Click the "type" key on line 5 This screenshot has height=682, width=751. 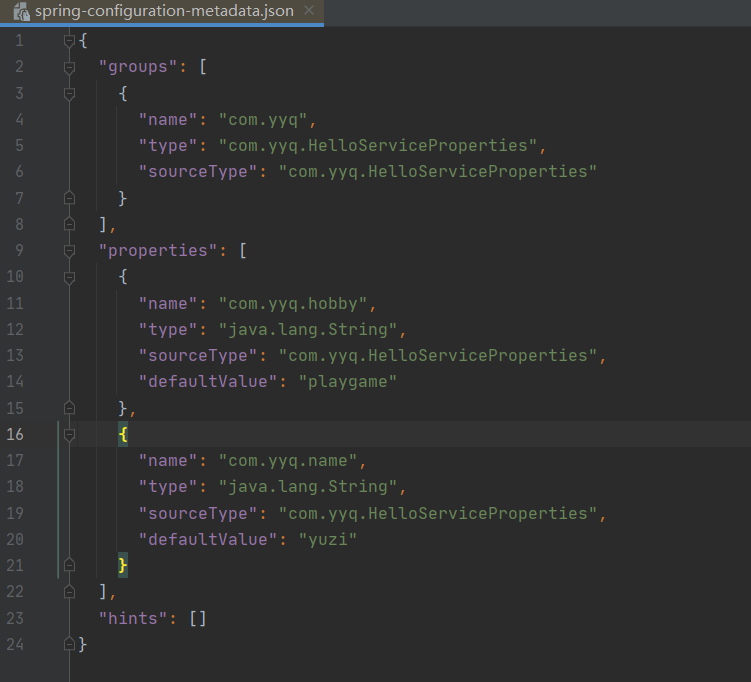click(168, 146)
